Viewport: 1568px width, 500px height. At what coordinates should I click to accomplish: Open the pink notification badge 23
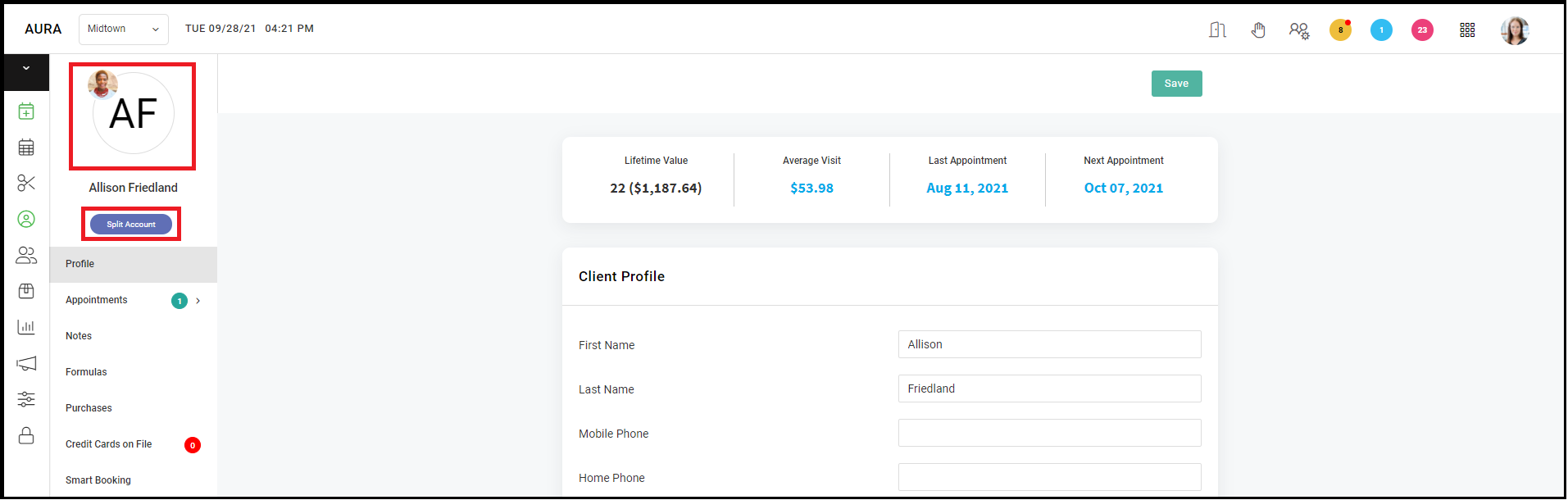[1422, 30]
